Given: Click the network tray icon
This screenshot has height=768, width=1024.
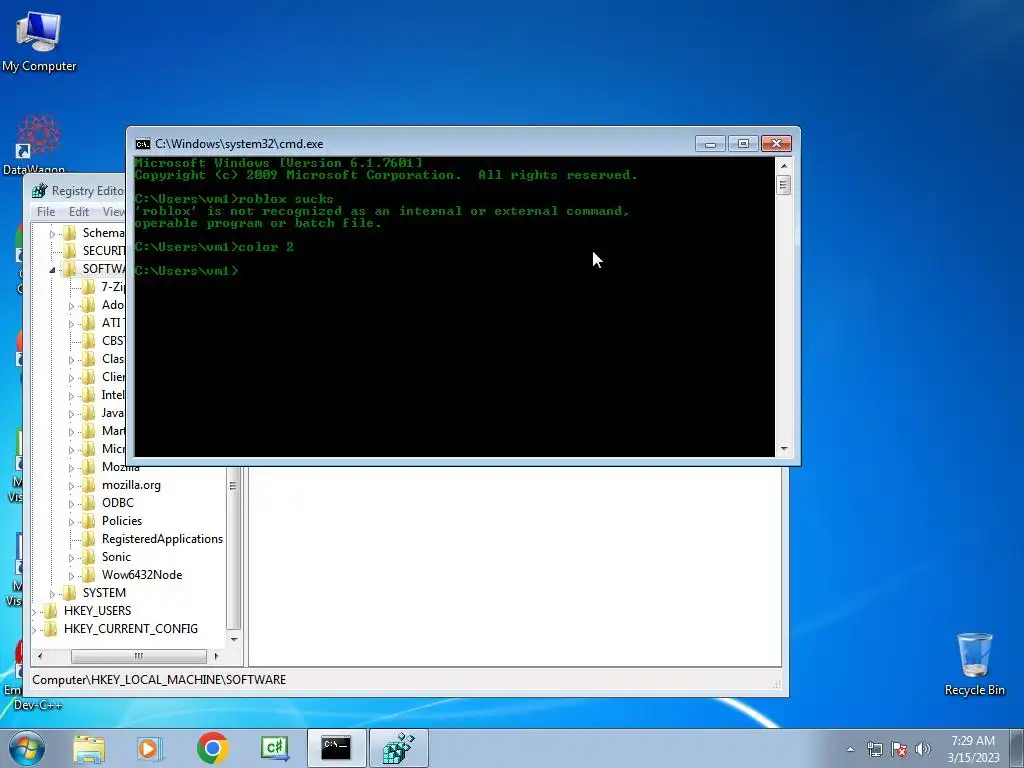Looking at the screenshot, I should [x=874, y=749].
